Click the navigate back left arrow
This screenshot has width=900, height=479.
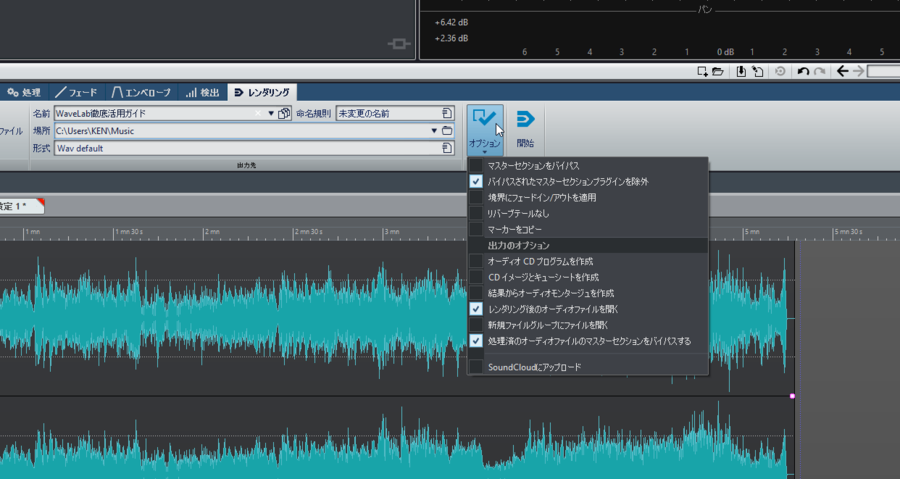tap(842, 72)
